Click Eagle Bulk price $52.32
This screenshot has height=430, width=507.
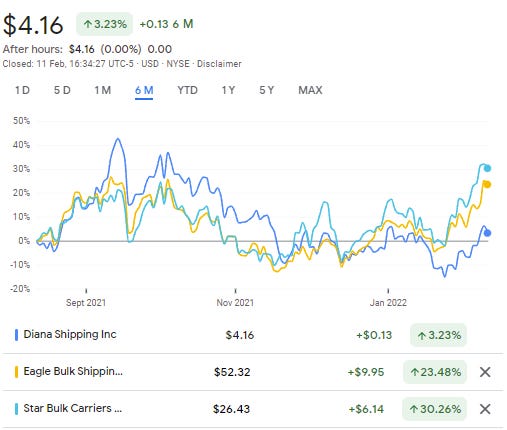click(x=232, y=372)
